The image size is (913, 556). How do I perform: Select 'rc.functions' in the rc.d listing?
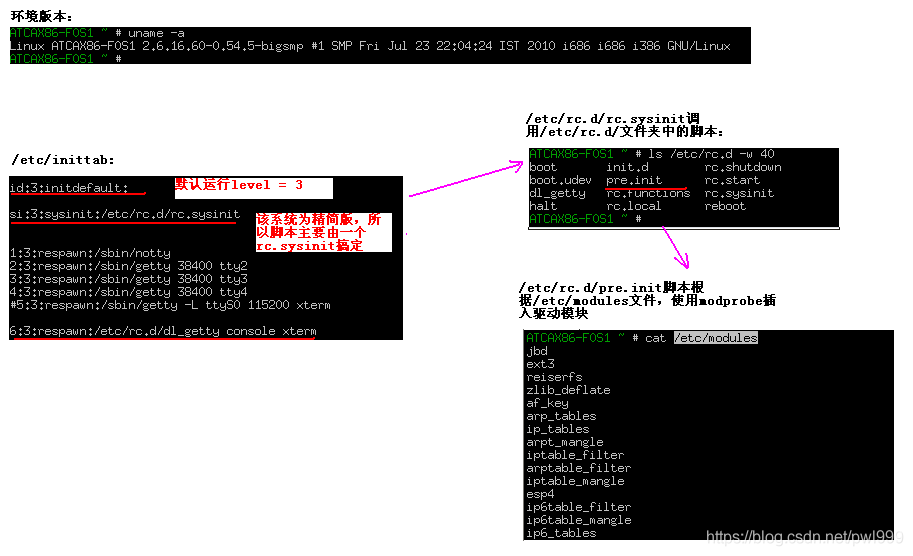point(648,193)
